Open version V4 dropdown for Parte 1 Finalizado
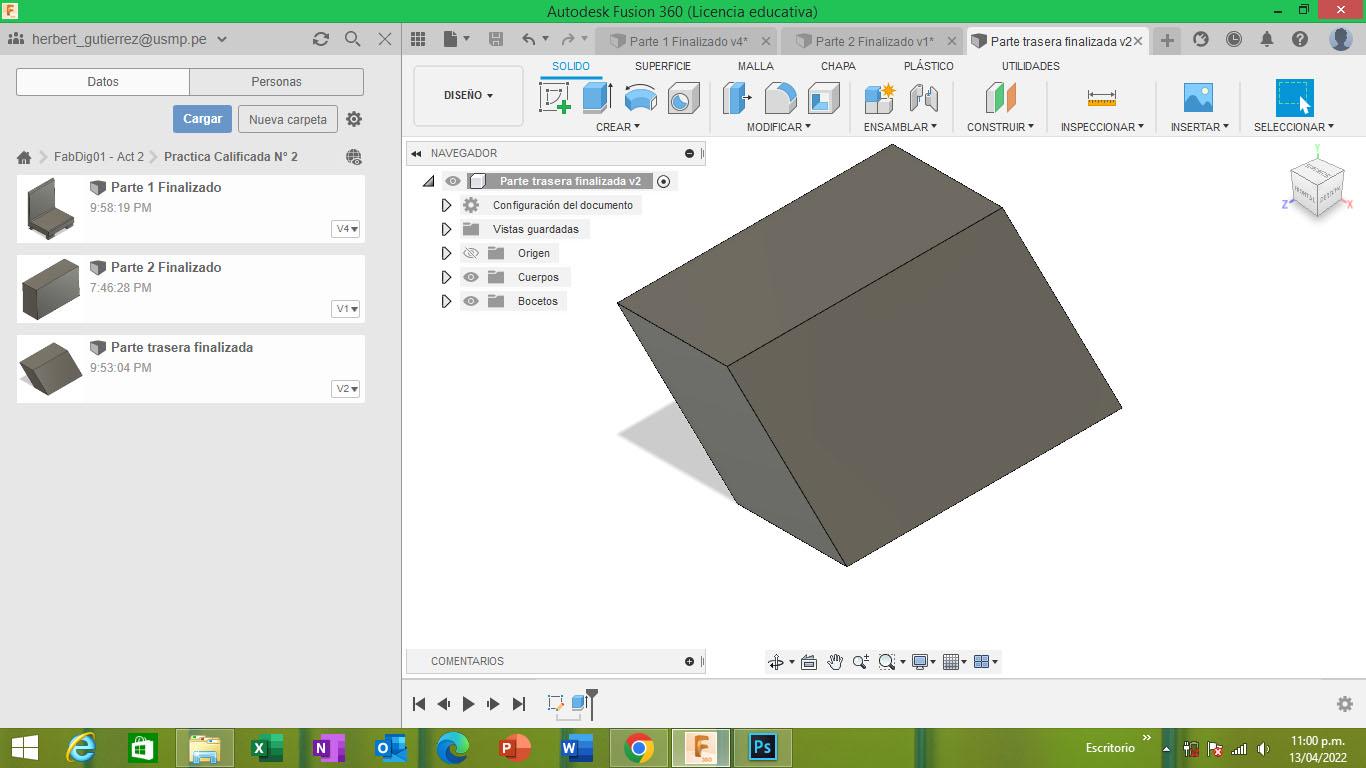 346,229
